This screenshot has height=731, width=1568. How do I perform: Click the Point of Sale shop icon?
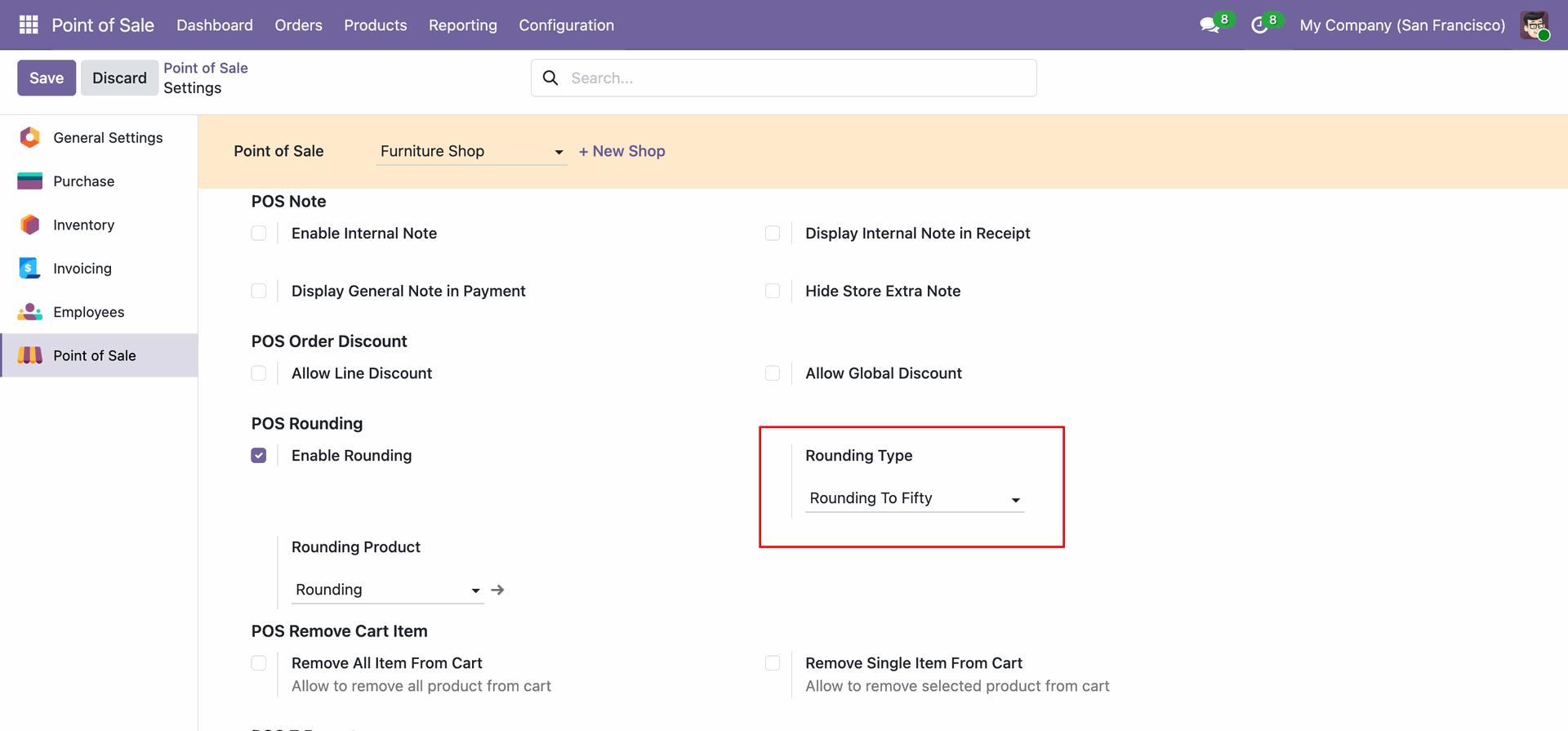pos(30,355)
